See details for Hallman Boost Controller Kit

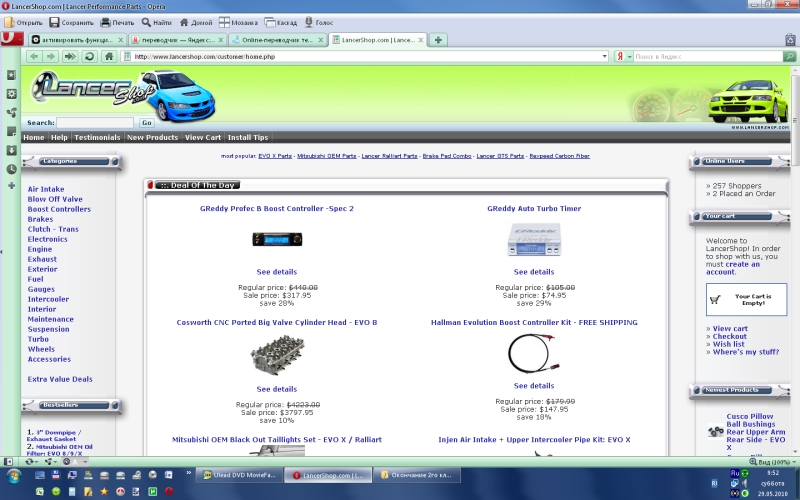(534, 386)
